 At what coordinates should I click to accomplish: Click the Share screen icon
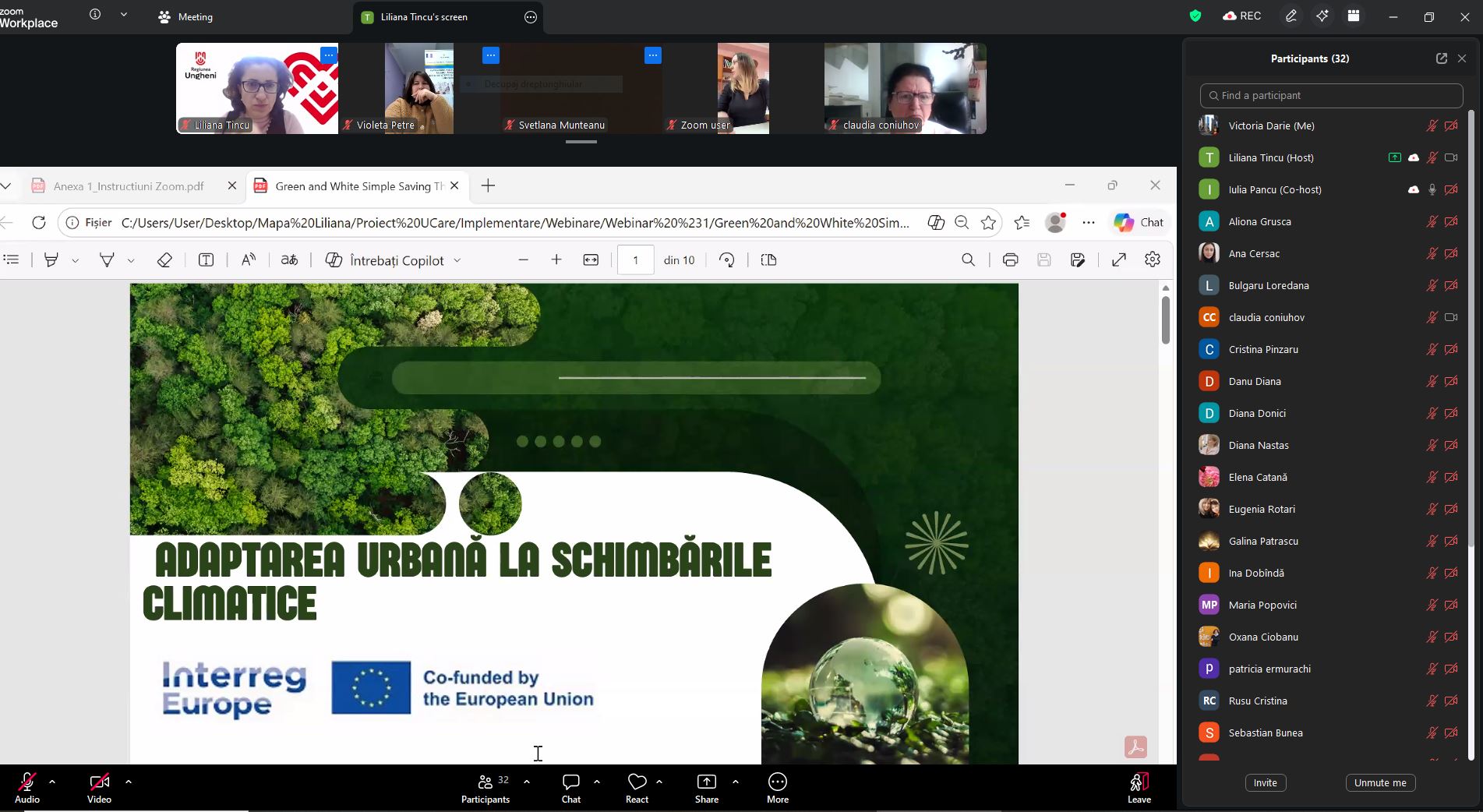point(706,782)
